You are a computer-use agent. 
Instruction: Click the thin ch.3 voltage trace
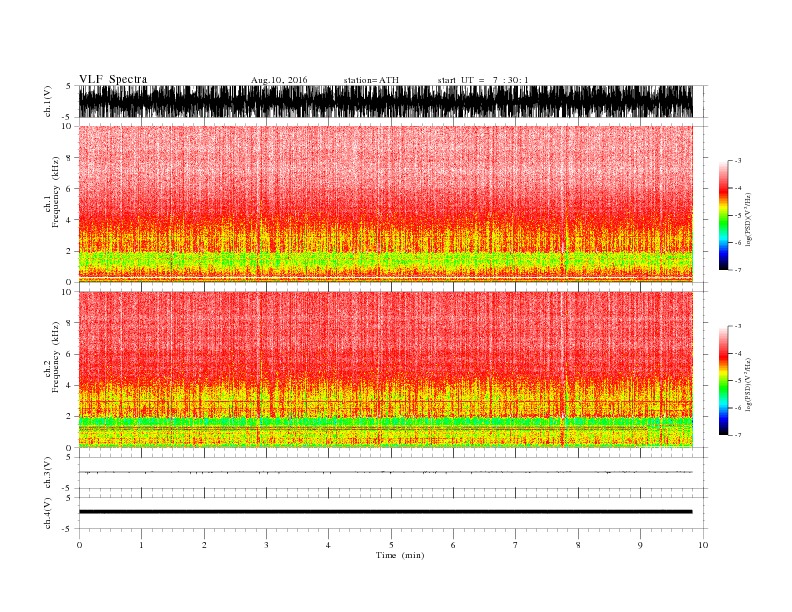coord(385,472)
